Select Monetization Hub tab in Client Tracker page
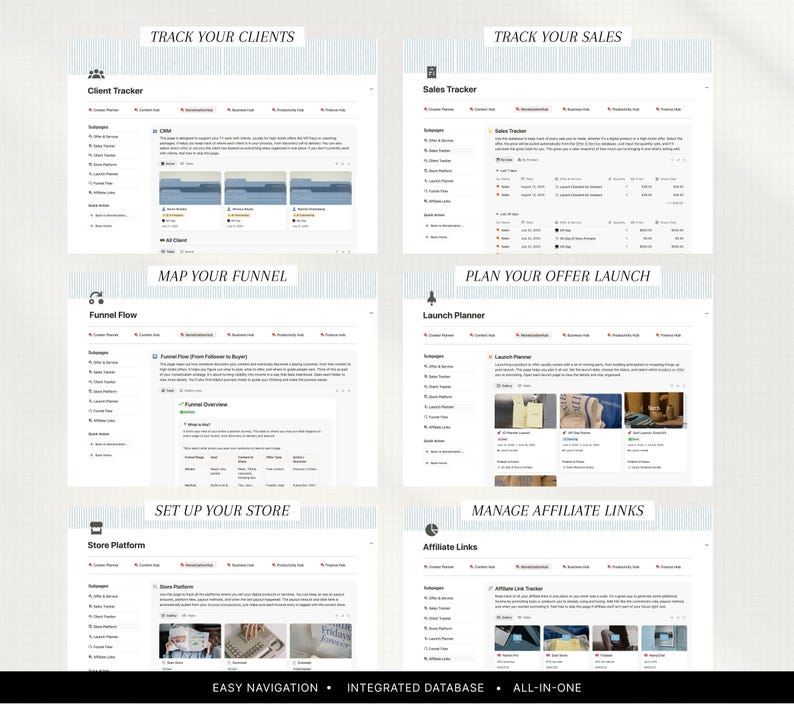Screen dimensions: 794x704 197,109
